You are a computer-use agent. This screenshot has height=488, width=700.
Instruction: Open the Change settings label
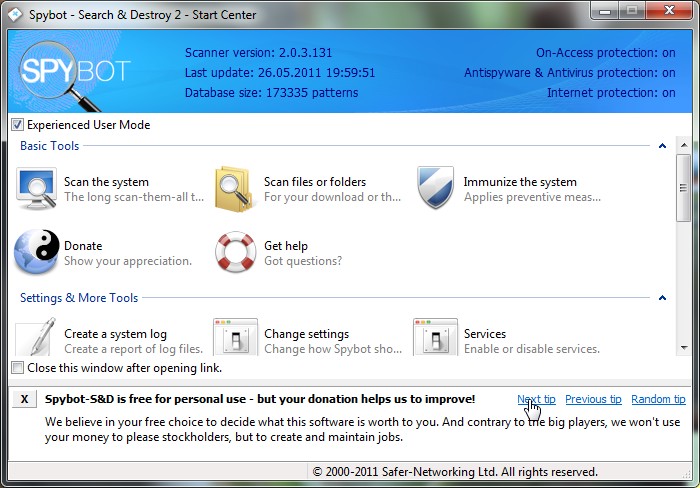pyautogui.click(x=307, y=334)
